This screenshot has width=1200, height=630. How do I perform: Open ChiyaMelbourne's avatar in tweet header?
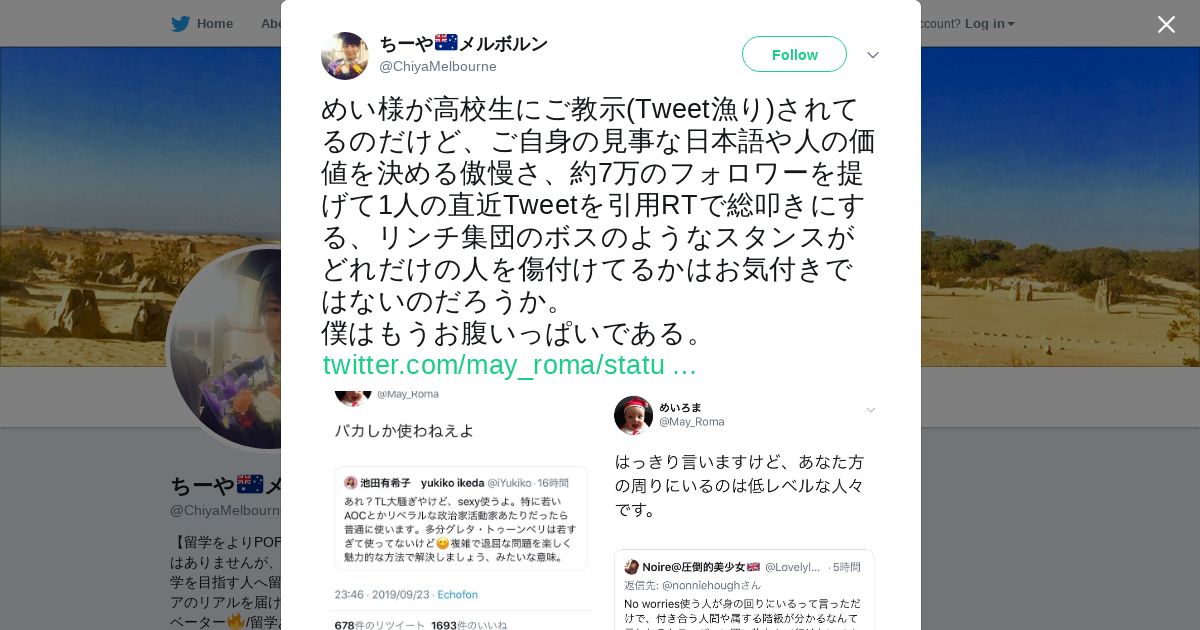(x=345, y=56)
